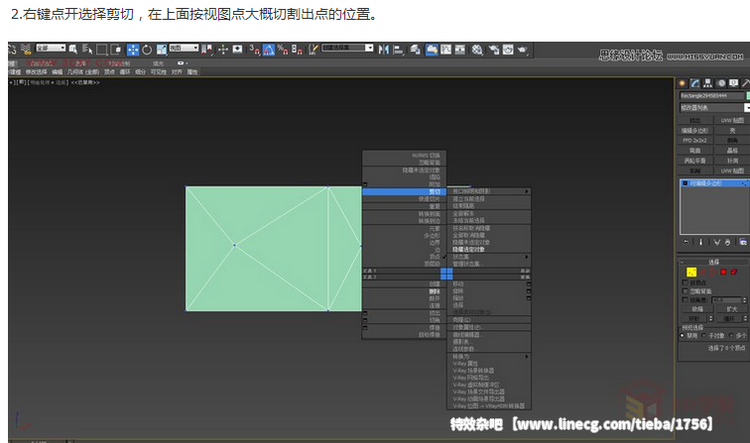
Task: Open the Motion command panel tab
Action: coord(721,83)
